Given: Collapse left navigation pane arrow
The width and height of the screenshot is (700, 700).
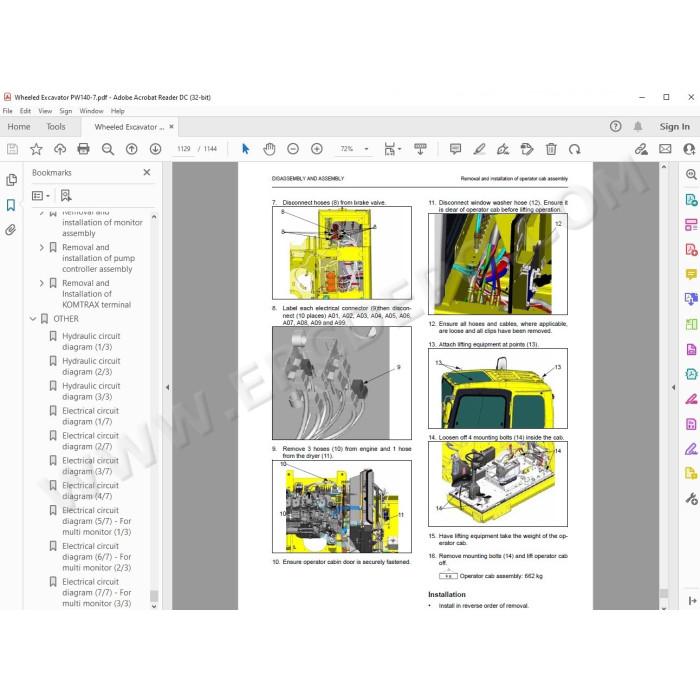Looking at the screenshot, I should (167, 388).
